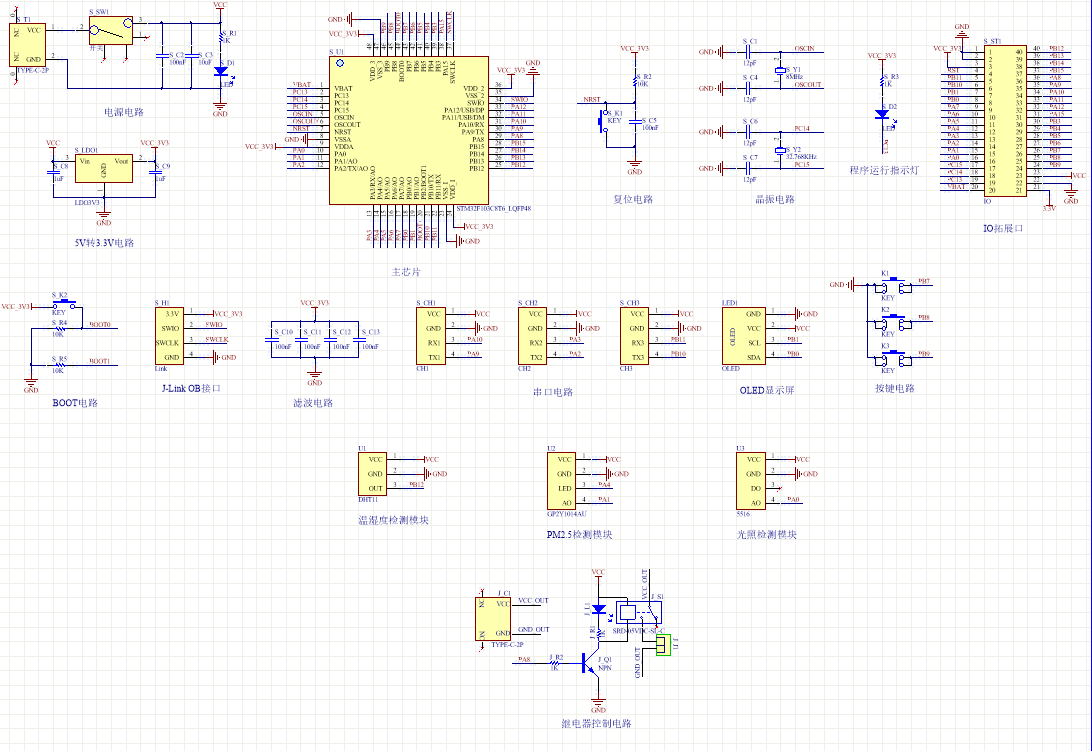Click the PM2.5检测模块 section title
This screenshot has width=1092, height=751.
[x=579, y=534]
